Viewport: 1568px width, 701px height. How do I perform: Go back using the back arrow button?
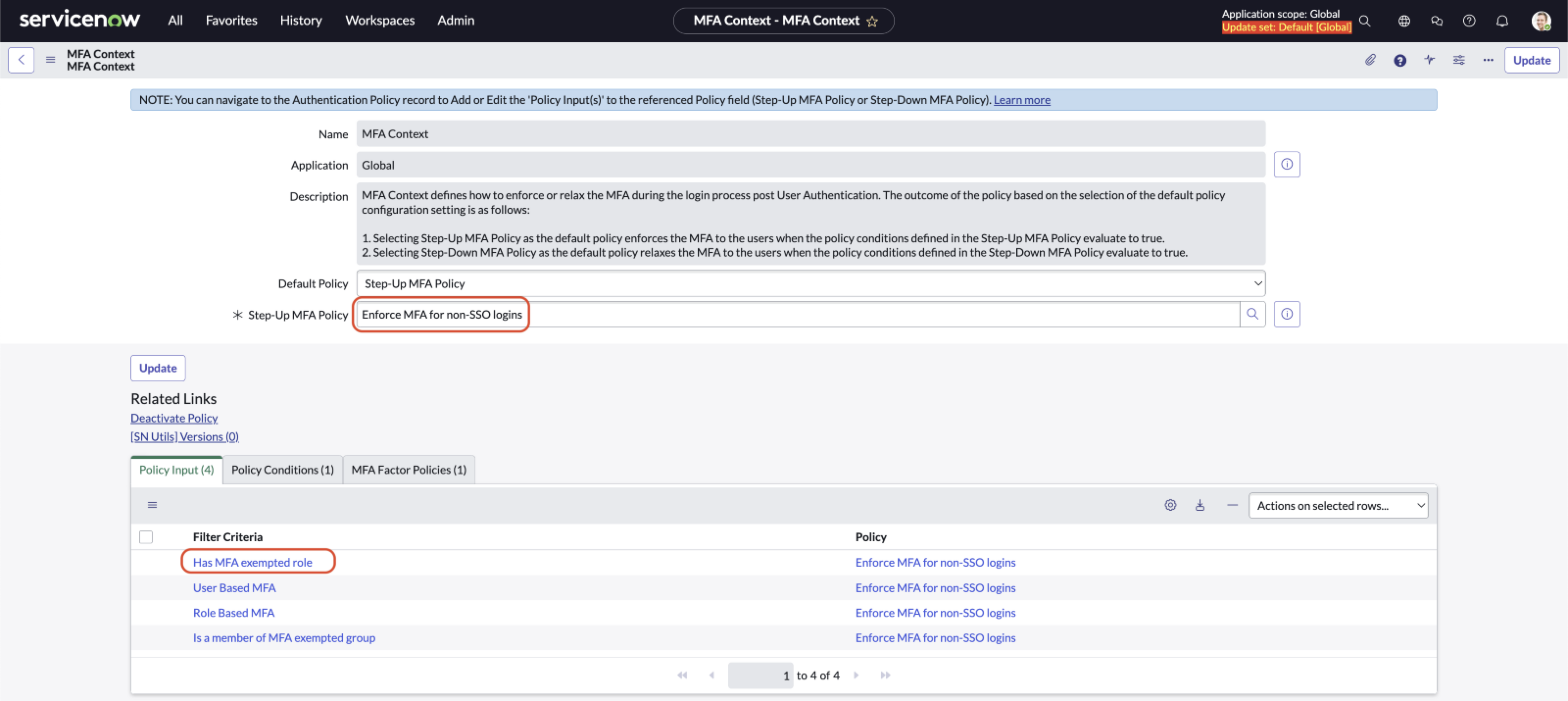21,60
